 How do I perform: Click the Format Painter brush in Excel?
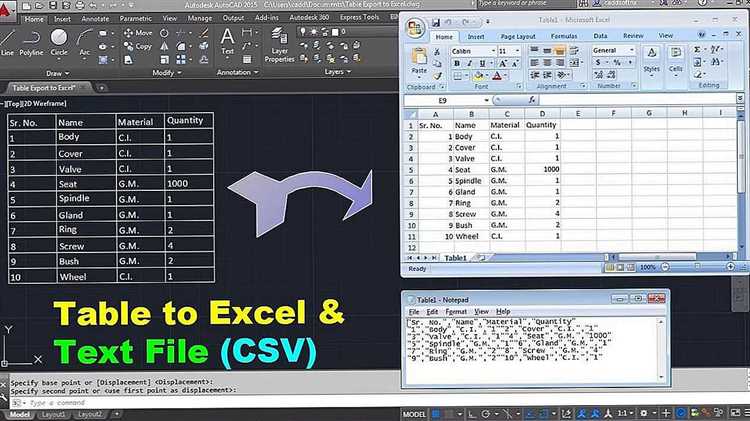point(437,76)
